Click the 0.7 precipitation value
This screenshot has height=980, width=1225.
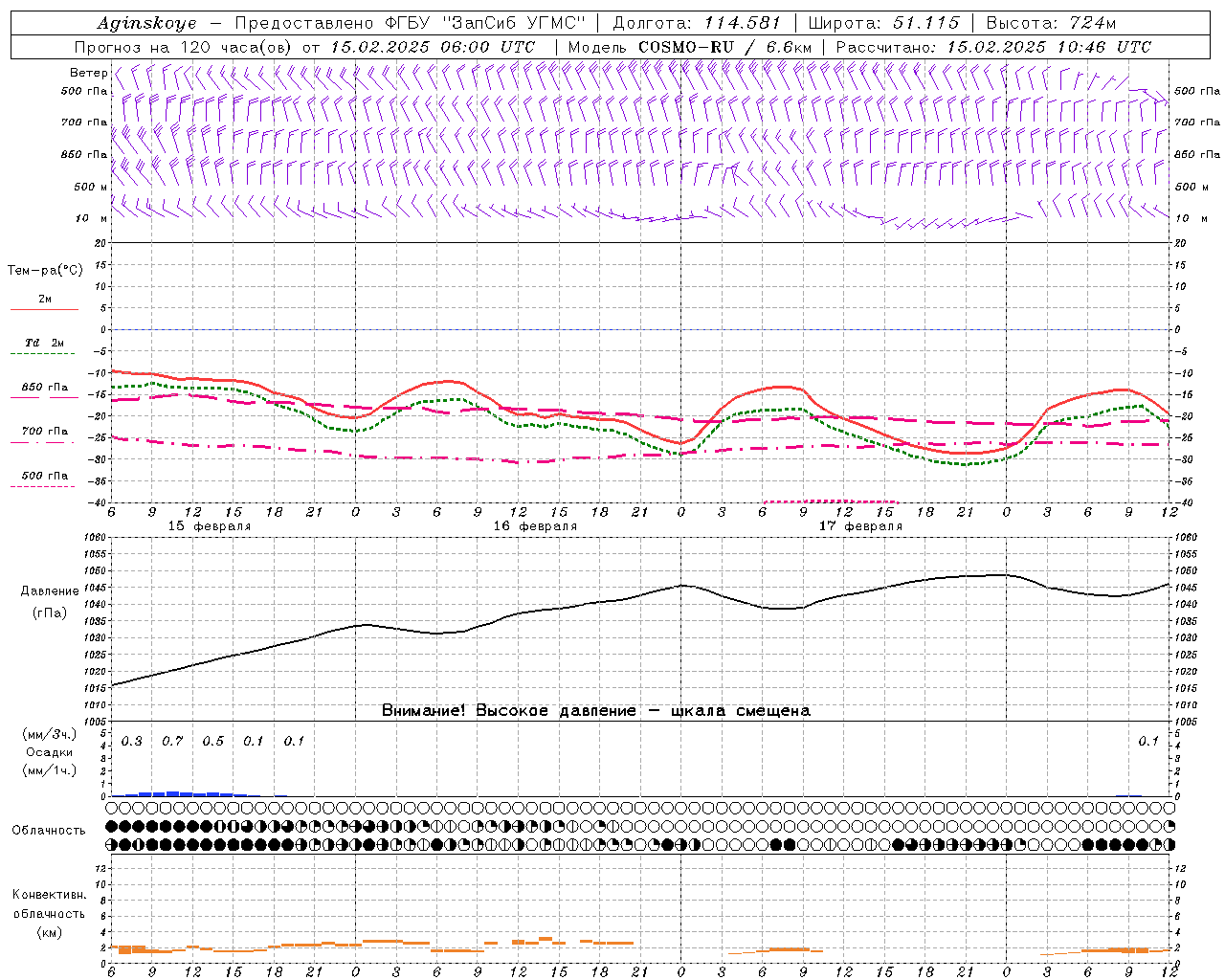click(172, 742)
